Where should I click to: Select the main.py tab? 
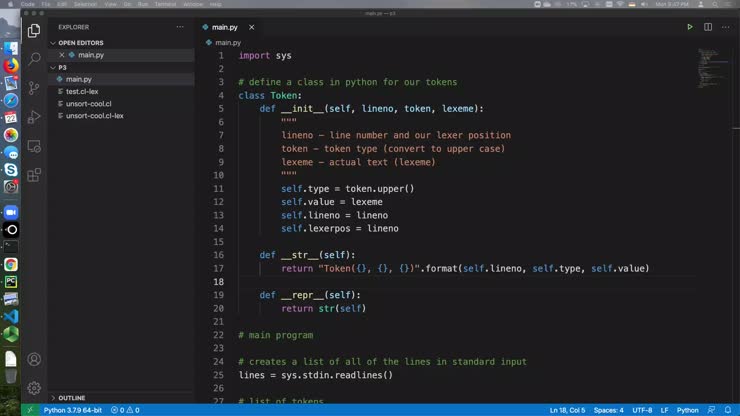click(225, 27)
